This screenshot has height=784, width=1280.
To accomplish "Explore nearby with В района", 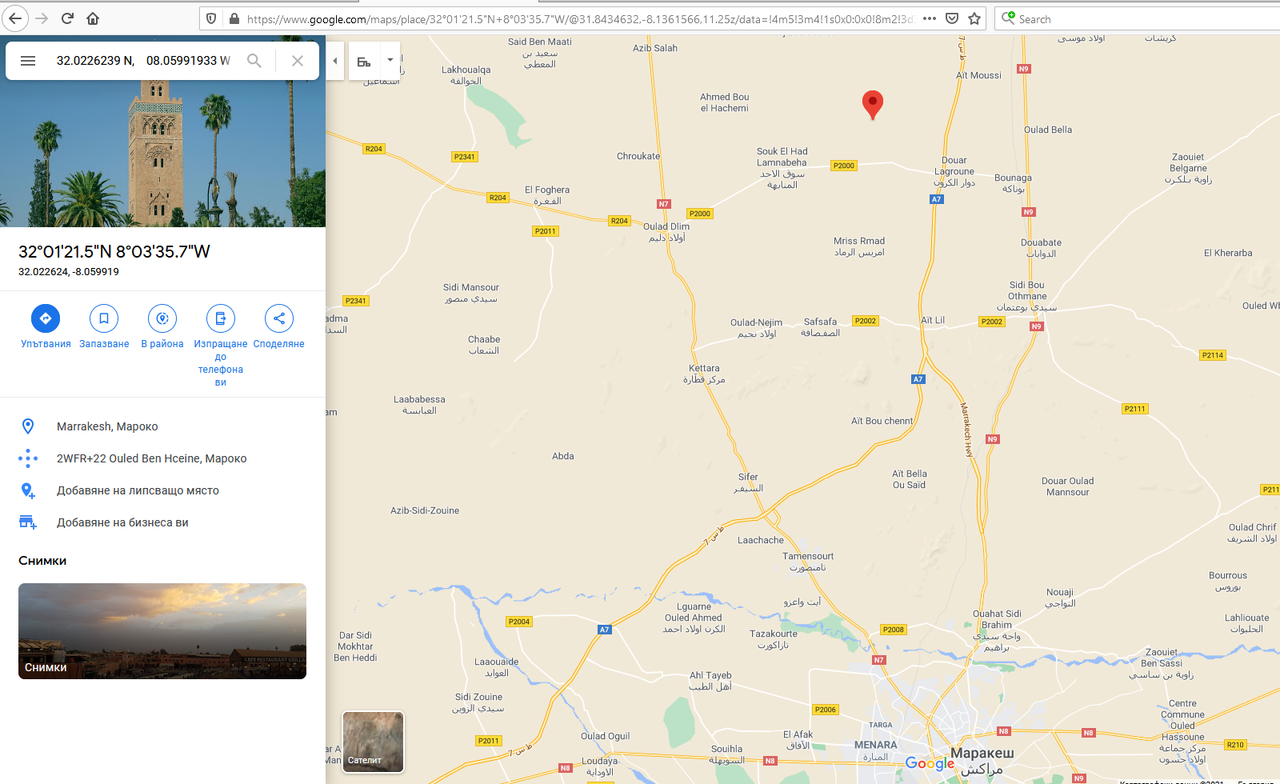I will 162,328.
